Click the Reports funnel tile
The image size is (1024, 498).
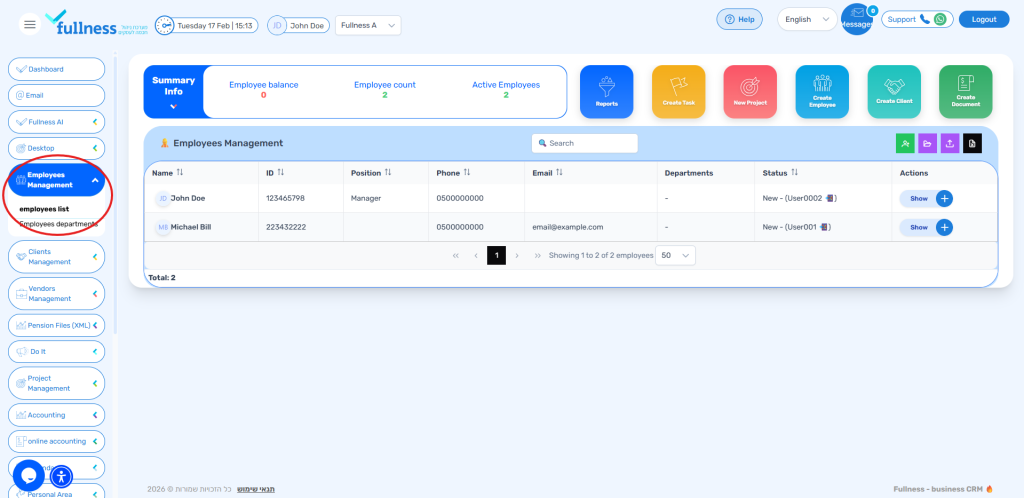coord(606,91)
